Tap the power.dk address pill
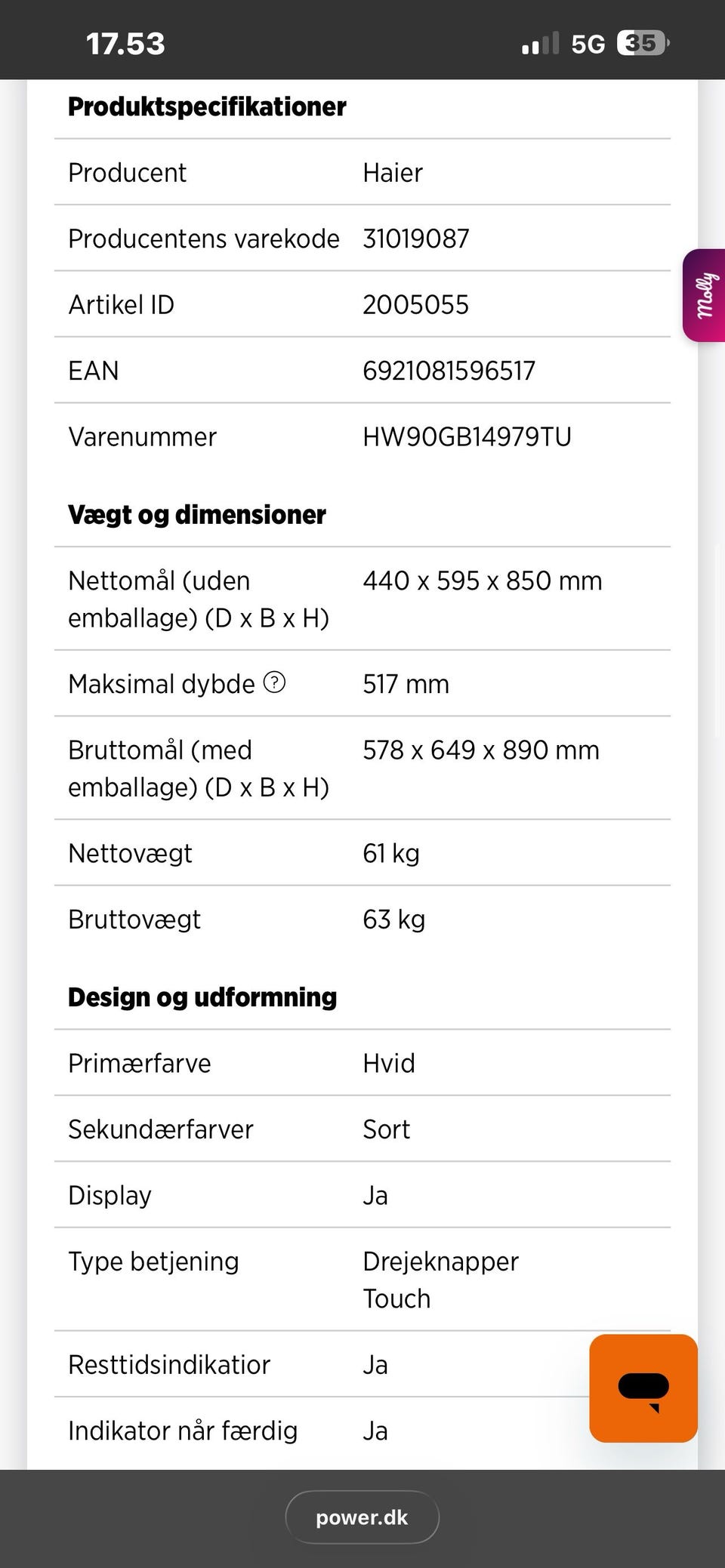725x1568 pixels. pos(362,1517)
